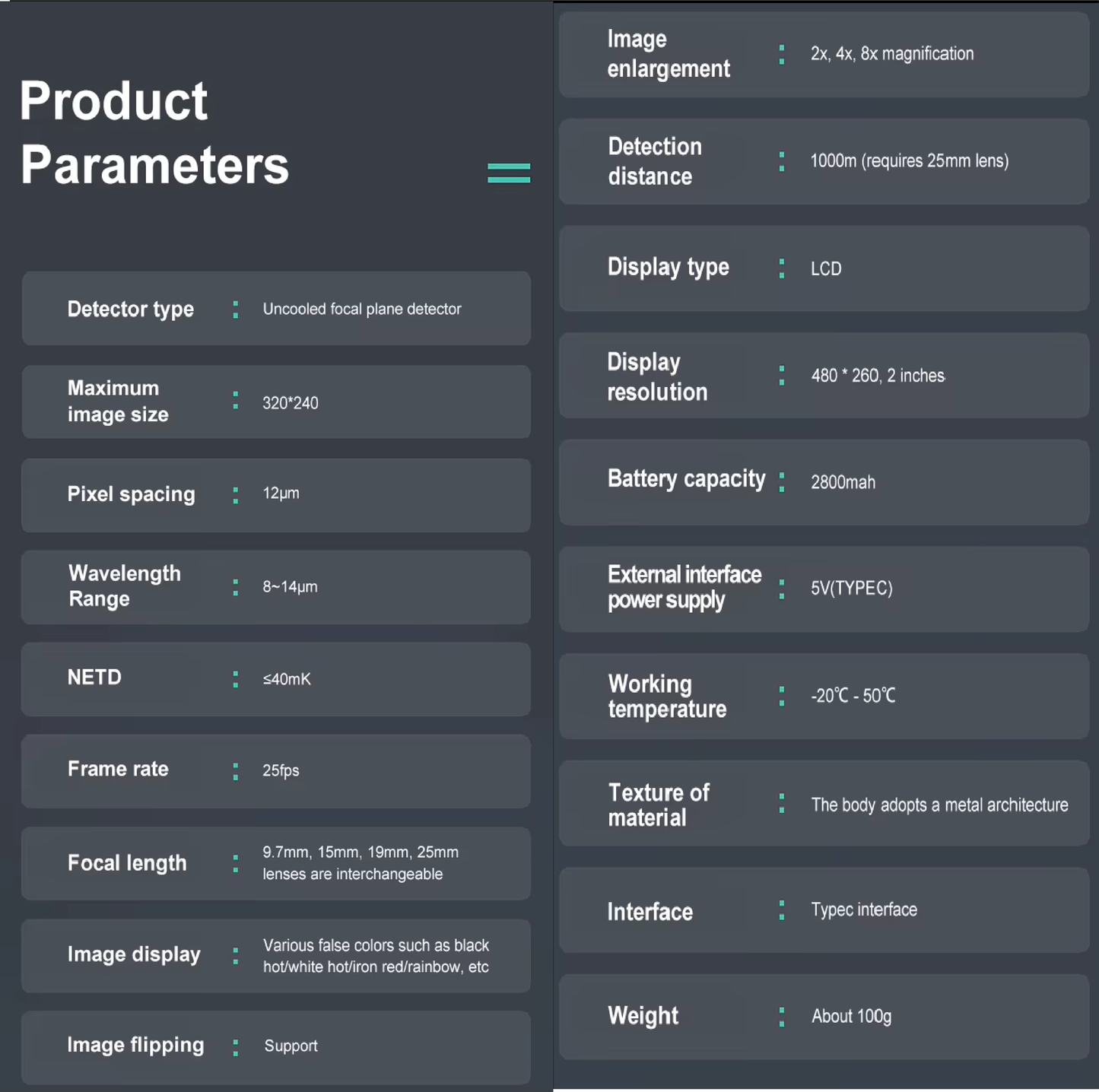Click the Working temperature range value
The height and width of the screenshot is (1092, 1099).
pyautogui.click(x=853, y=696)
